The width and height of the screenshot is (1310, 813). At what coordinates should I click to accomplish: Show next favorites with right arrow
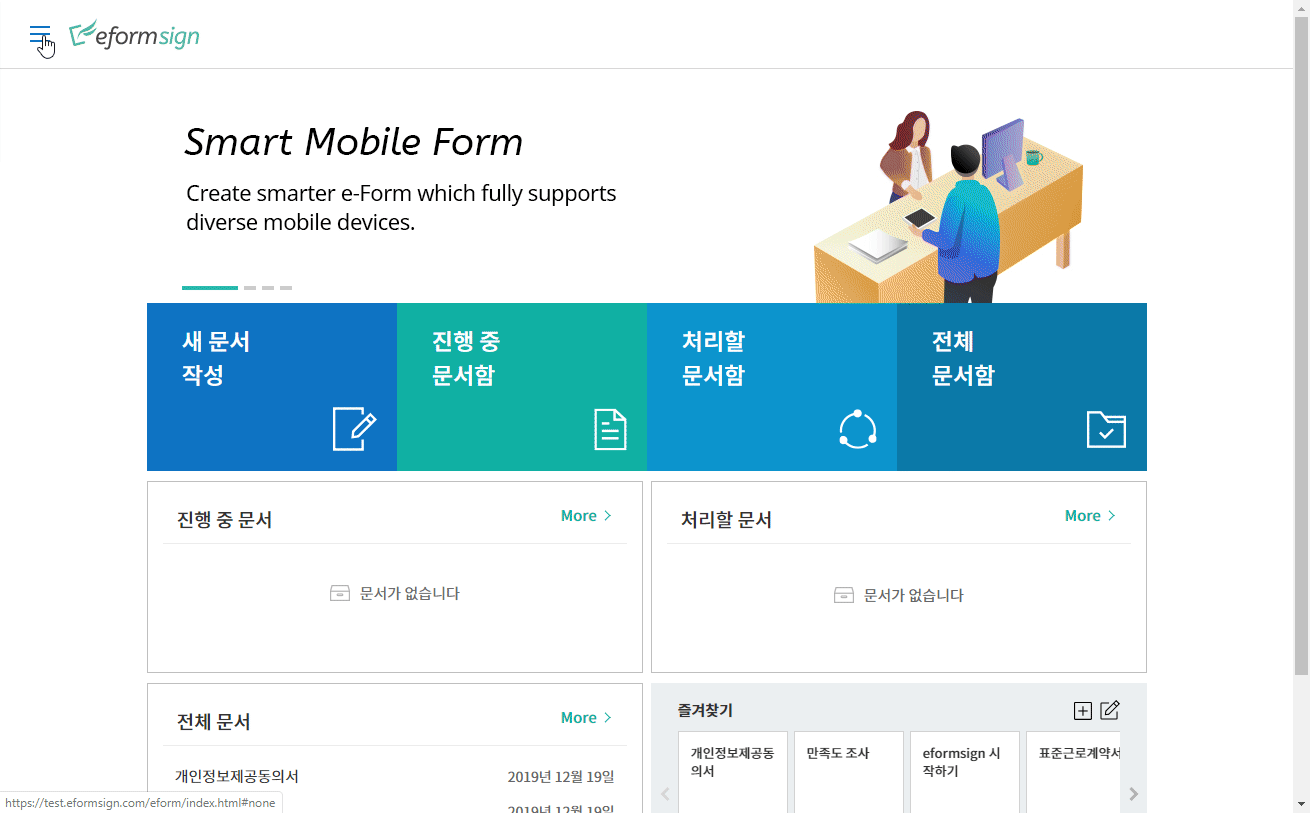pyautogui.click(x=1134, y=794)
